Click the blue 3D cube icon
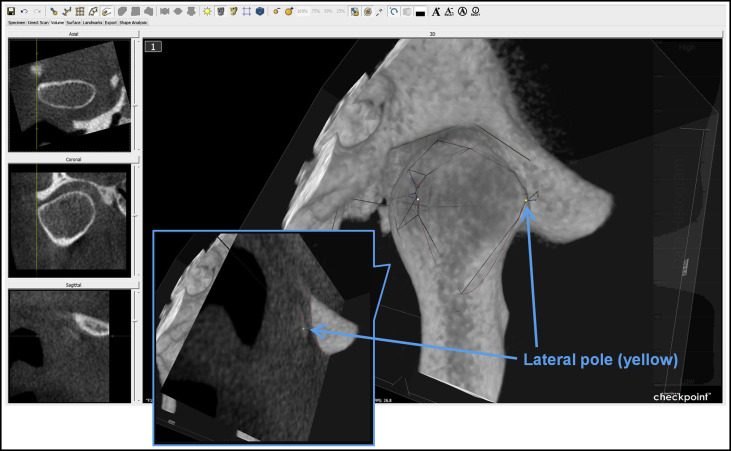Screen dimensions: 731x451 tap(261, 11)
